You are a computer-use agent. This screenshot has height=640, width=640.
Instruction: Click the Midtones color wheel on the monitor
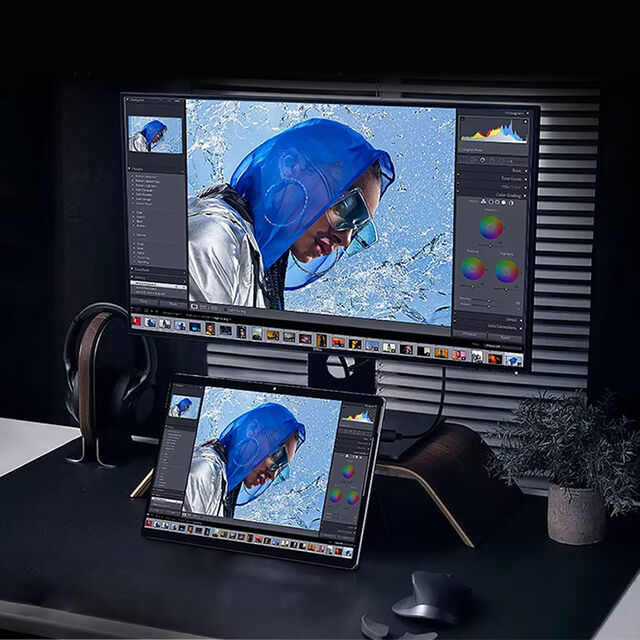491,227
